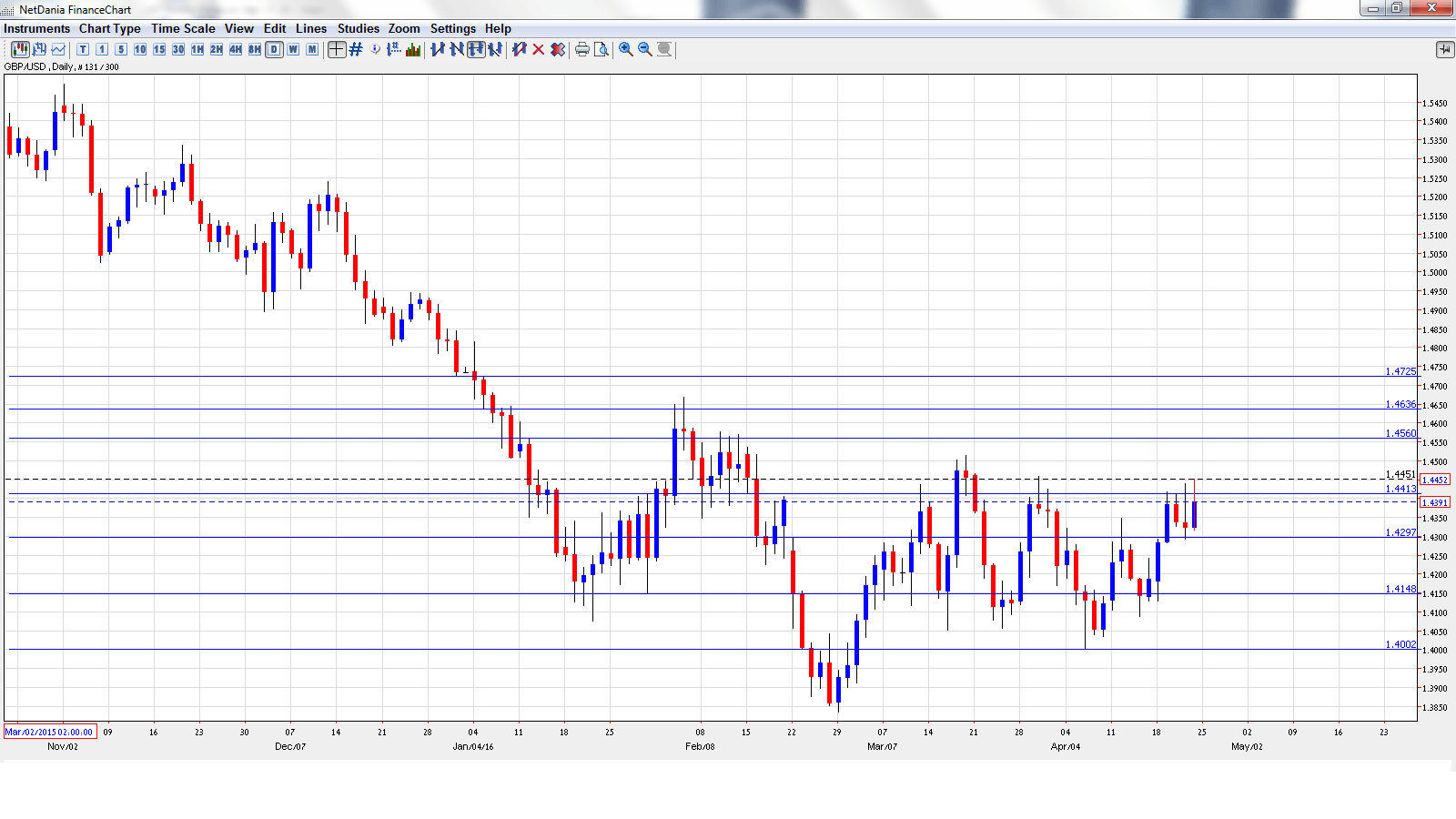
Task: Open the Studies menu
Action: coord(358,28)
